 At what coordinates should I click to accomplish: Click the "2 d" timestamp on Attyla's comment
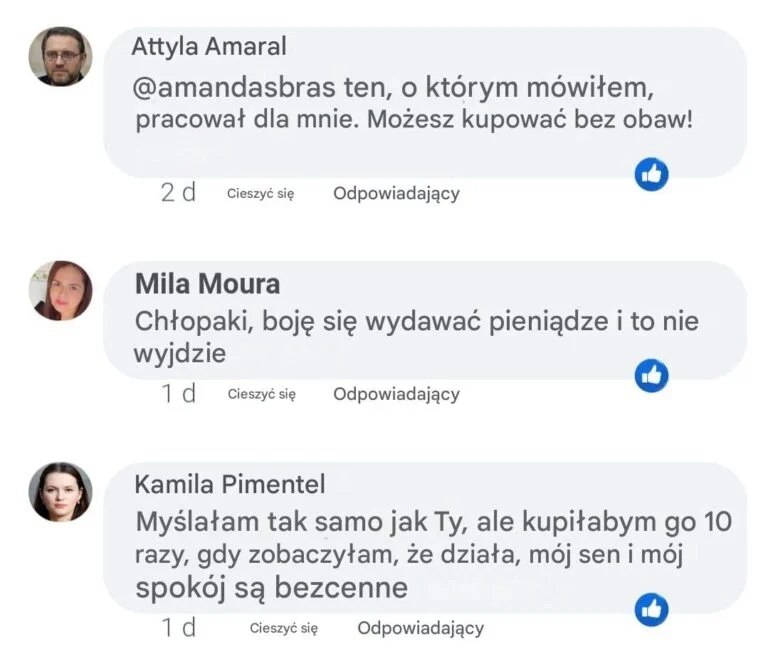pos(178,193)
